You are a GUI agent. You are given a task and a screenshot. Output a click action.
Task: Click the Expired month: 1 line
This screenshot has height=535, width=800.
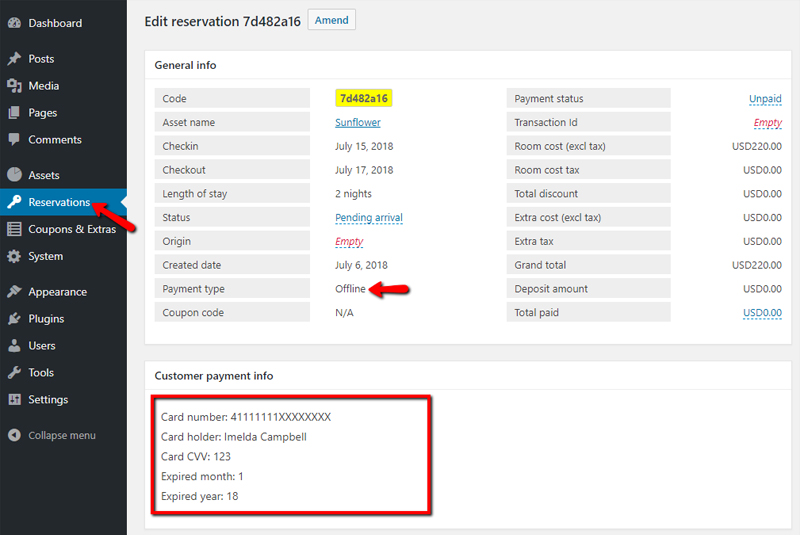click(x=202, y=476)
